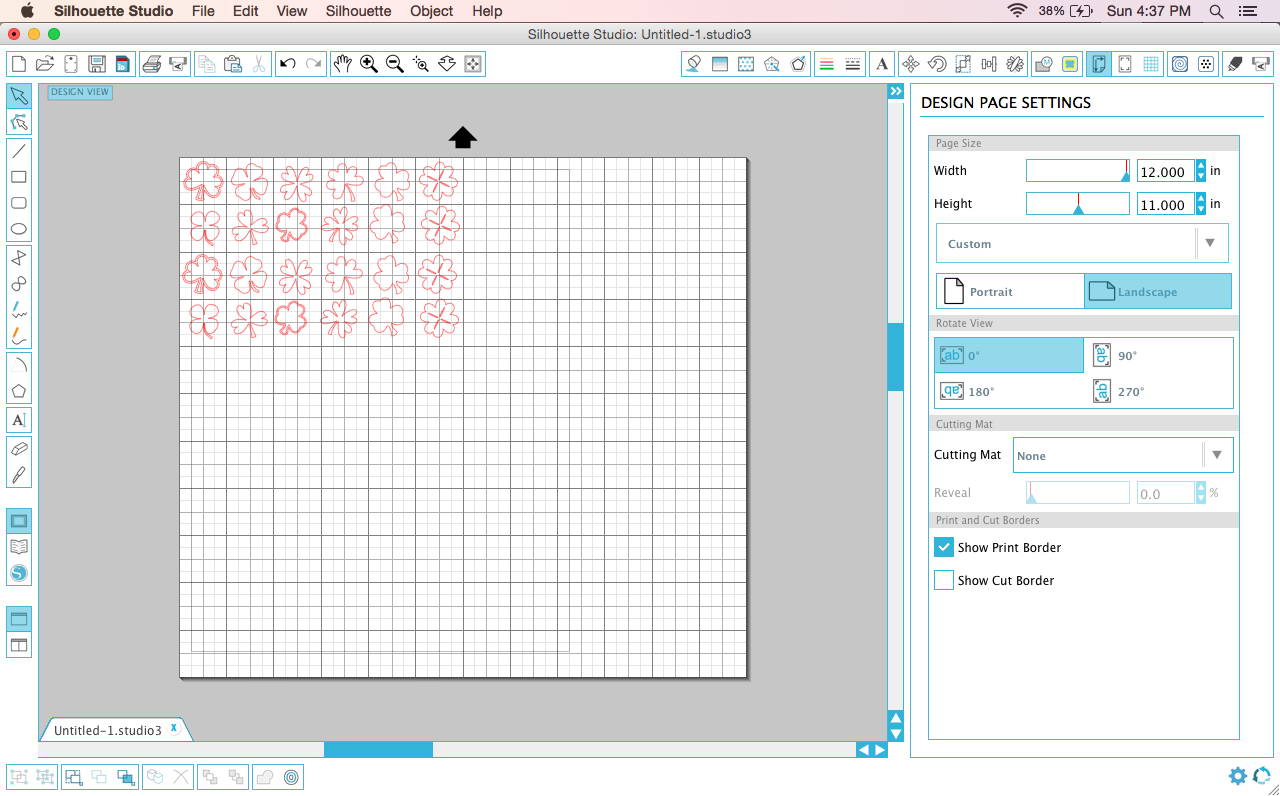Image resolution: width=1280 pixels, height=796 pixels.
Task: Open the Fill Color window
Action: (x=694, y=64)
